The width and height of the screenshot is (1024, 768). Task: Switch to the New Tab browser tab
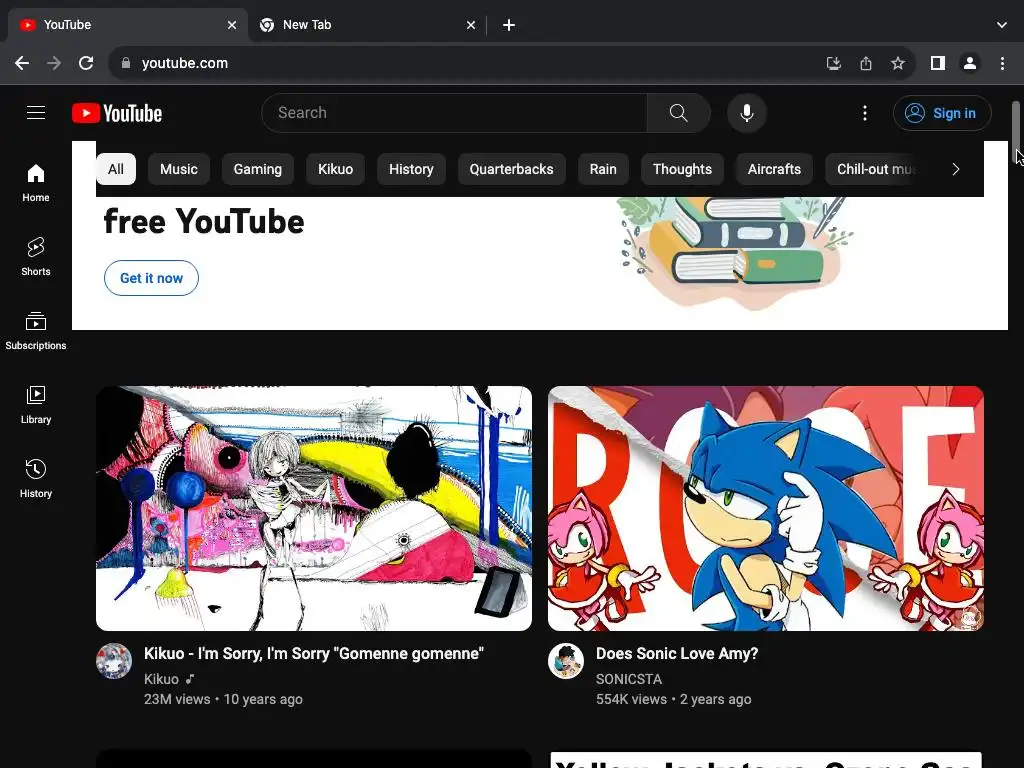368,25
